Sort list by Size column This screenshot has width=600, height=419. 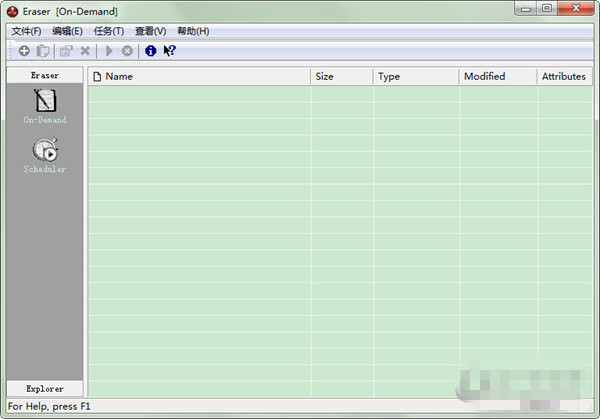pos(342,76)
